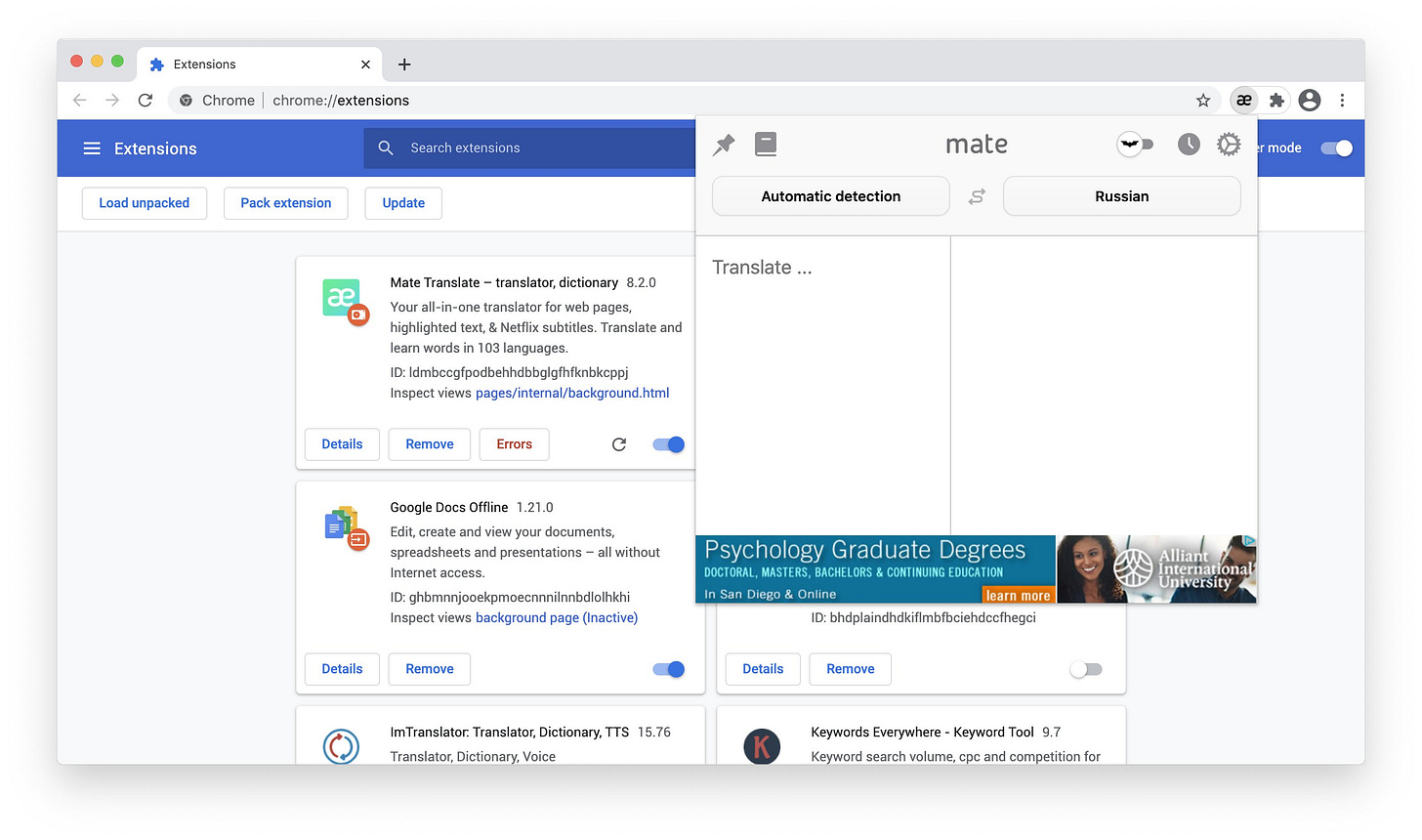Click the site info Chrome icon in address bar
The image size is (1422, 840).
tap(186, 100)
